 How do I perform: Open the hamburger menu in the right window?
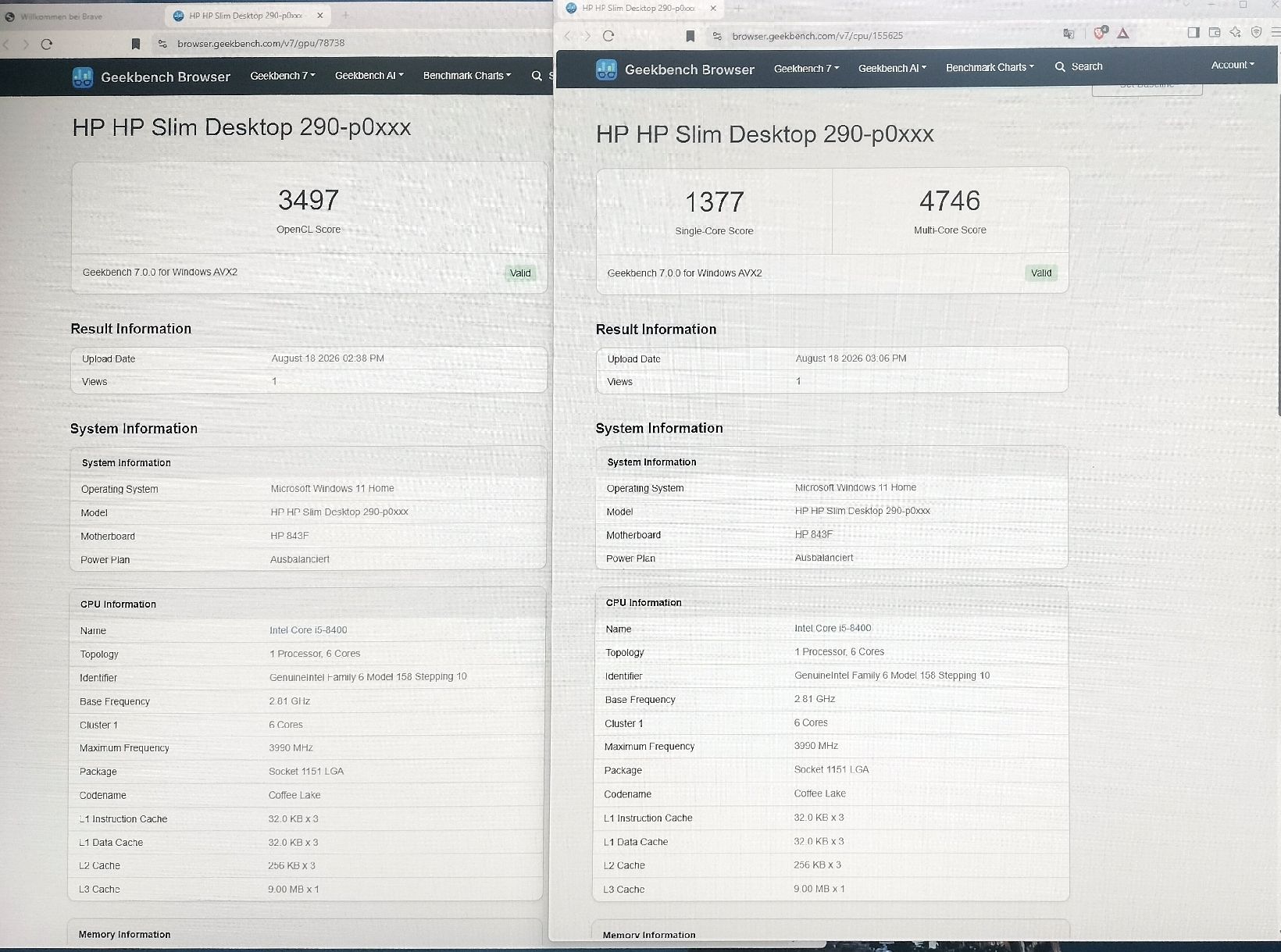1276,32
